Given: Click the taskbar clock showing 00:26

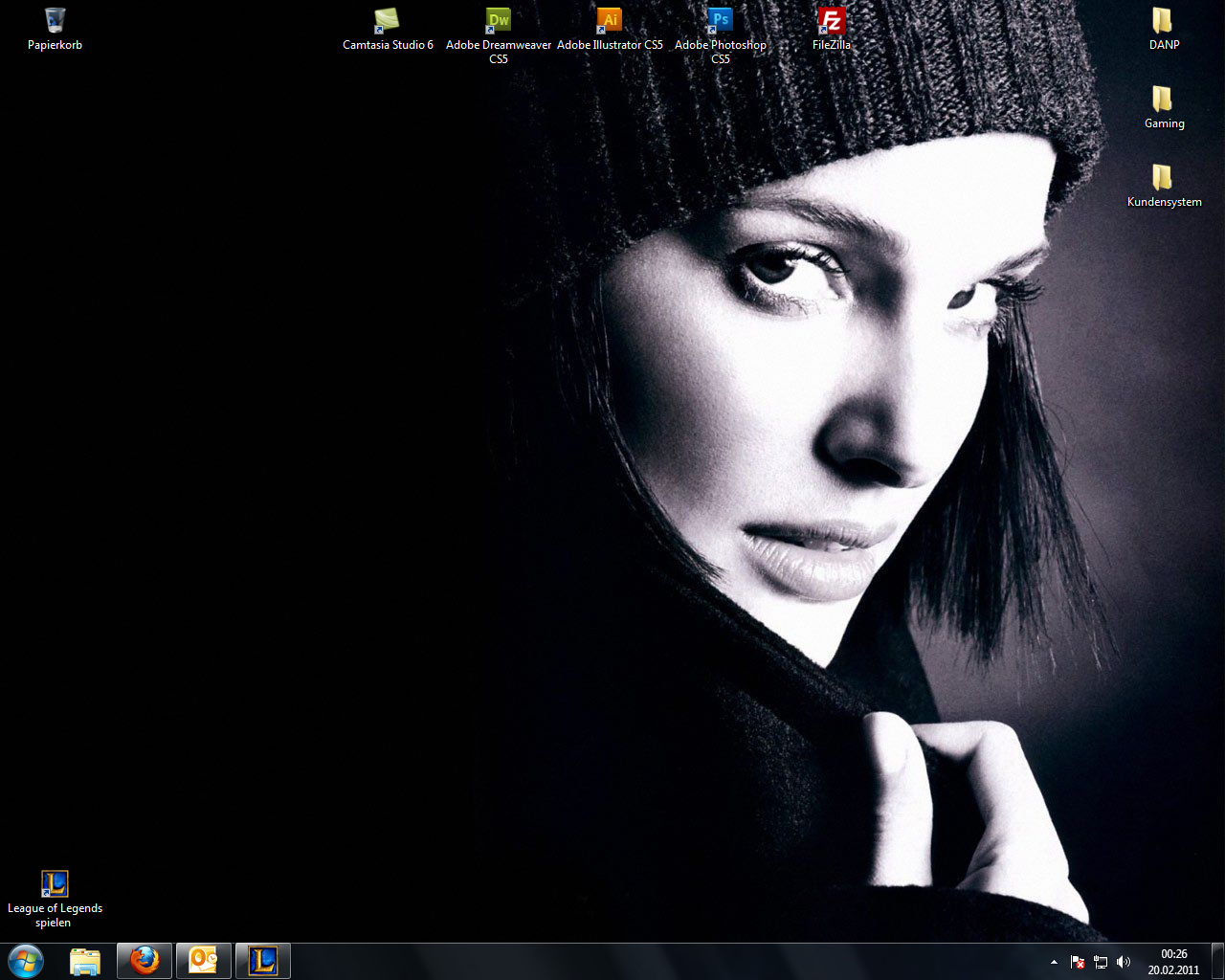Looking at the screenshot, I should pyautogui.click(x=1173, y=962).
